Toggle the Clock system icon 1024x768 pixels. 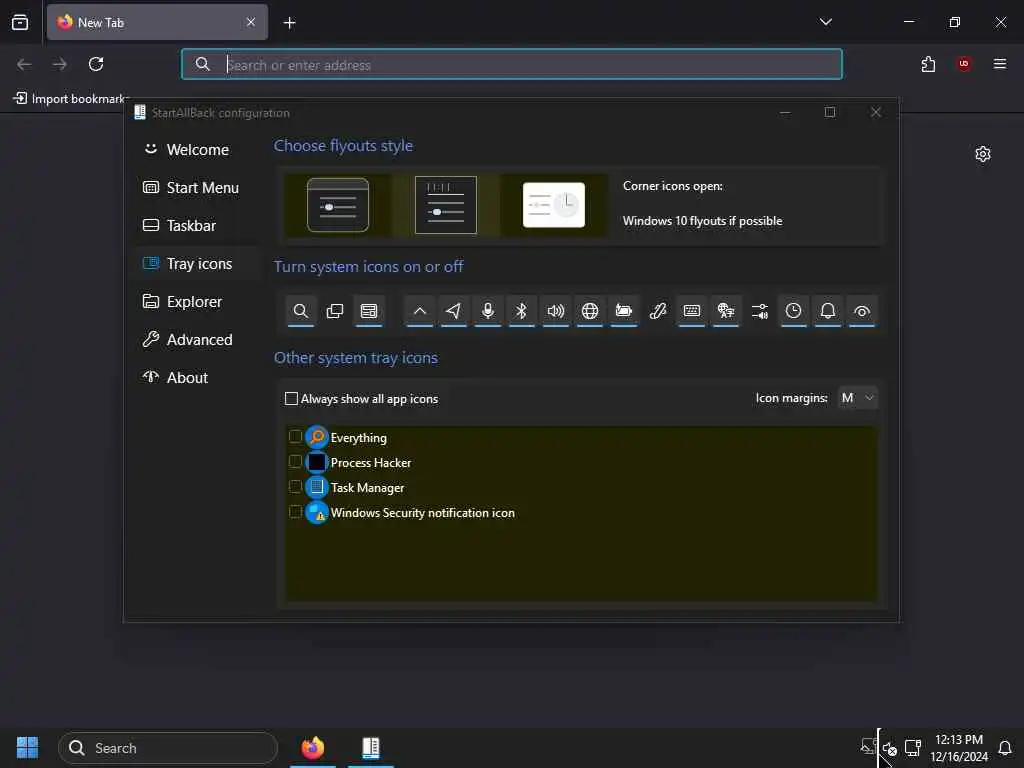tap(793, 311)
